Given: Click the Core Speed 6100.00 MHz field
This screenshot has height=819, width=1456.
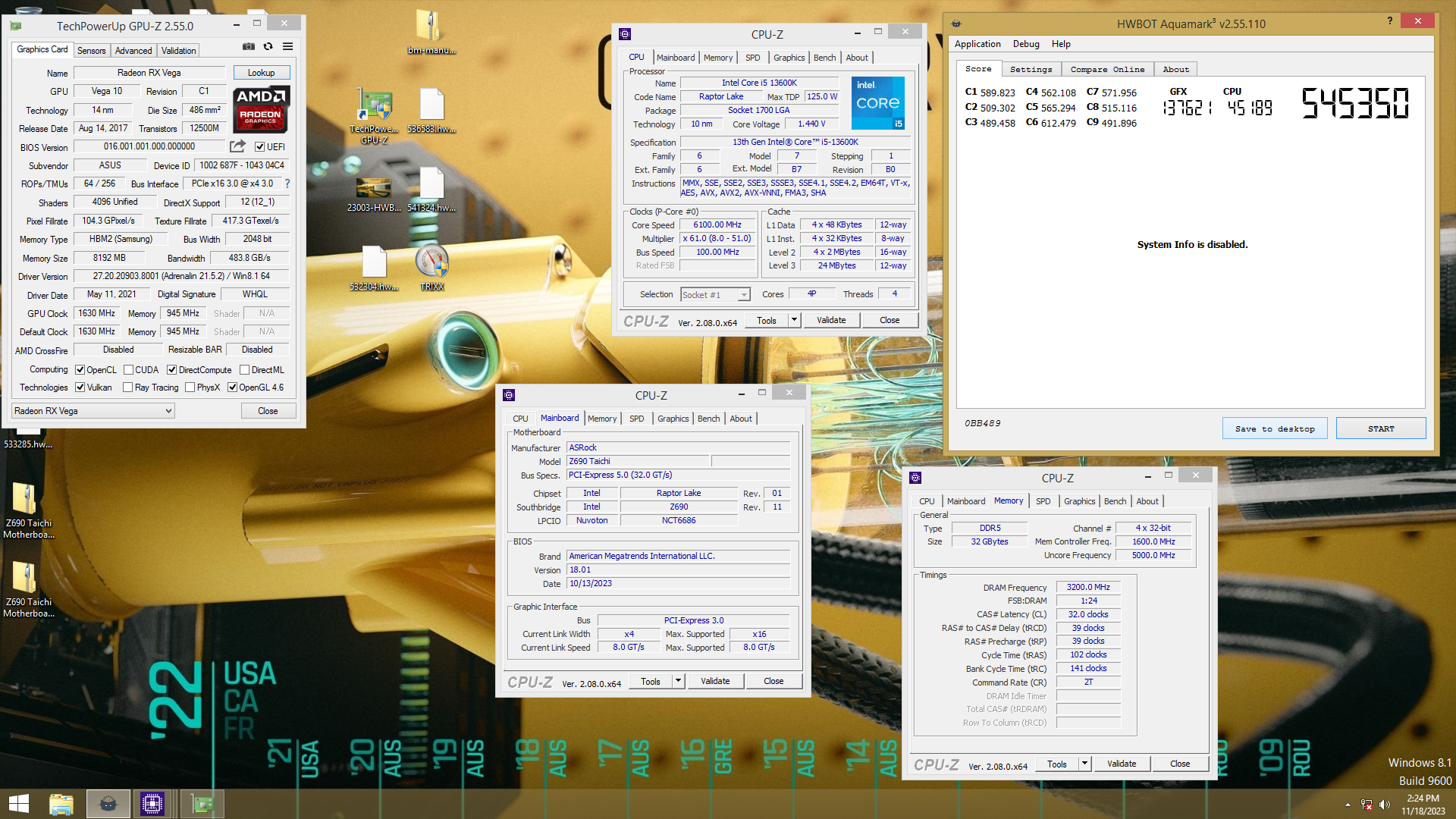Looking at the screenshot, I should tap(717, 224).
